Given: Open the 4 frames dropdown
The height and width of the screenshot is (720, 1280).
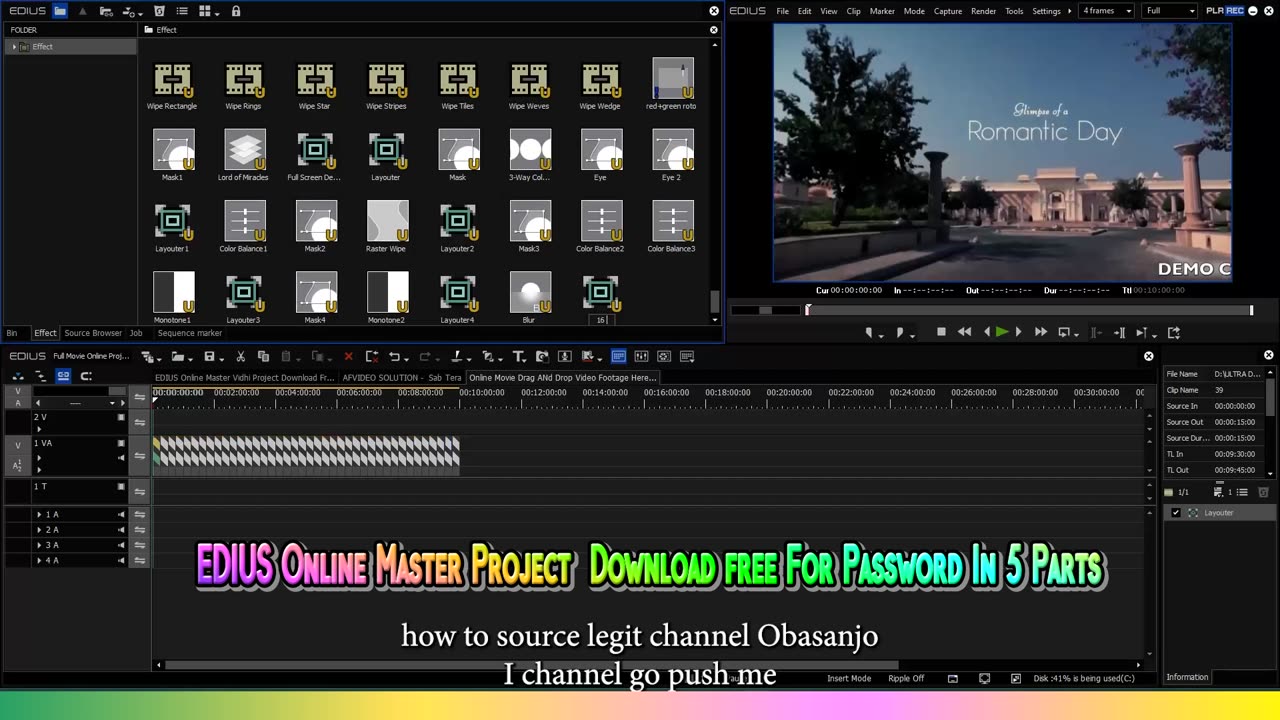Looking at the screenshot, I should [x=1107, y=11].
